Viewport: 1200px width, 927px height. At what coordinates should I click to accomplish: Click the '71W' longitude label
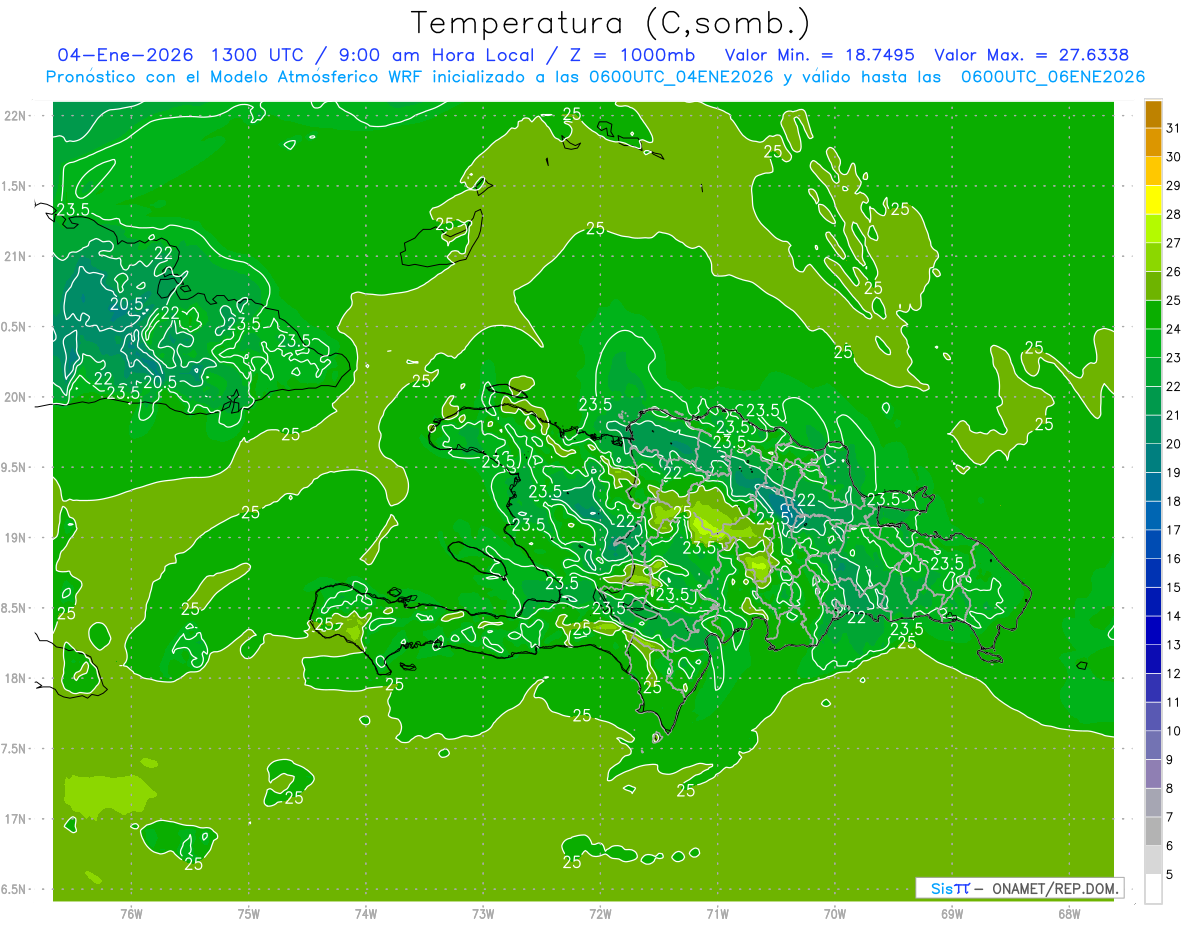717,913
